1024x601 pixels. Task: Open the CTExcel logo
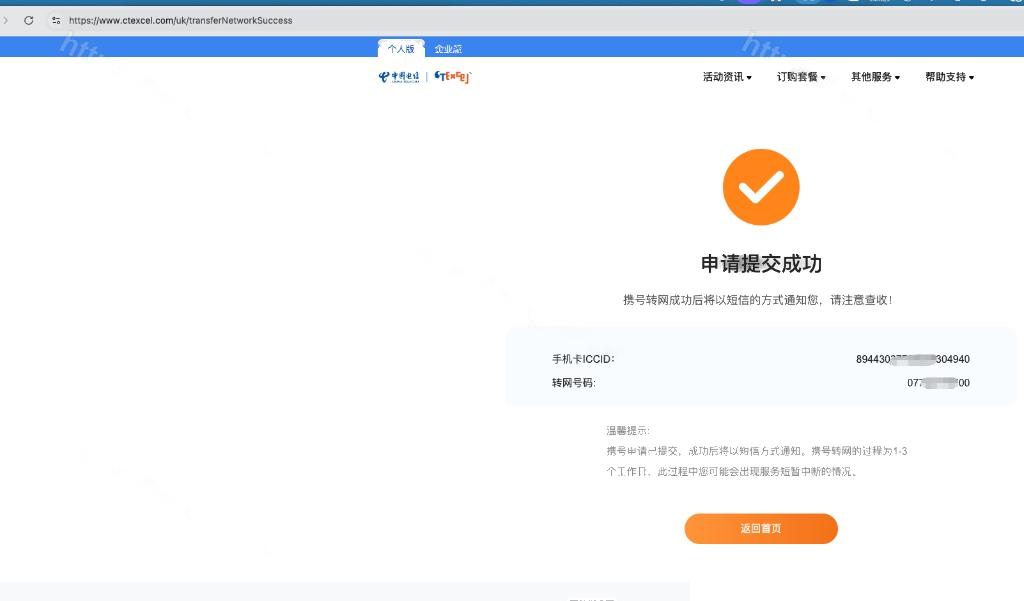(x=453, y=77)
